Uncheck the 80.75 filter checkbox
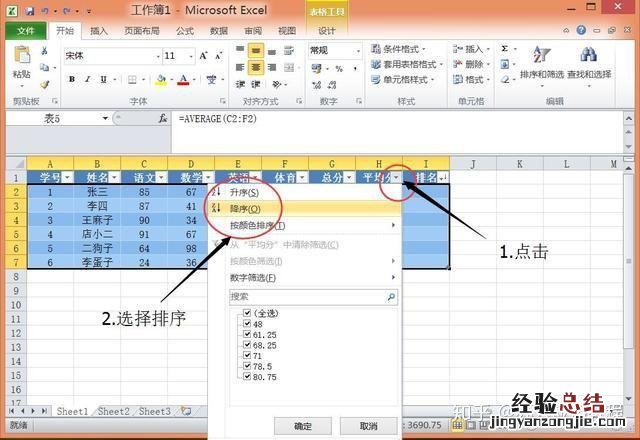This screenshot has width=640, height=440. tap(247, 376)
